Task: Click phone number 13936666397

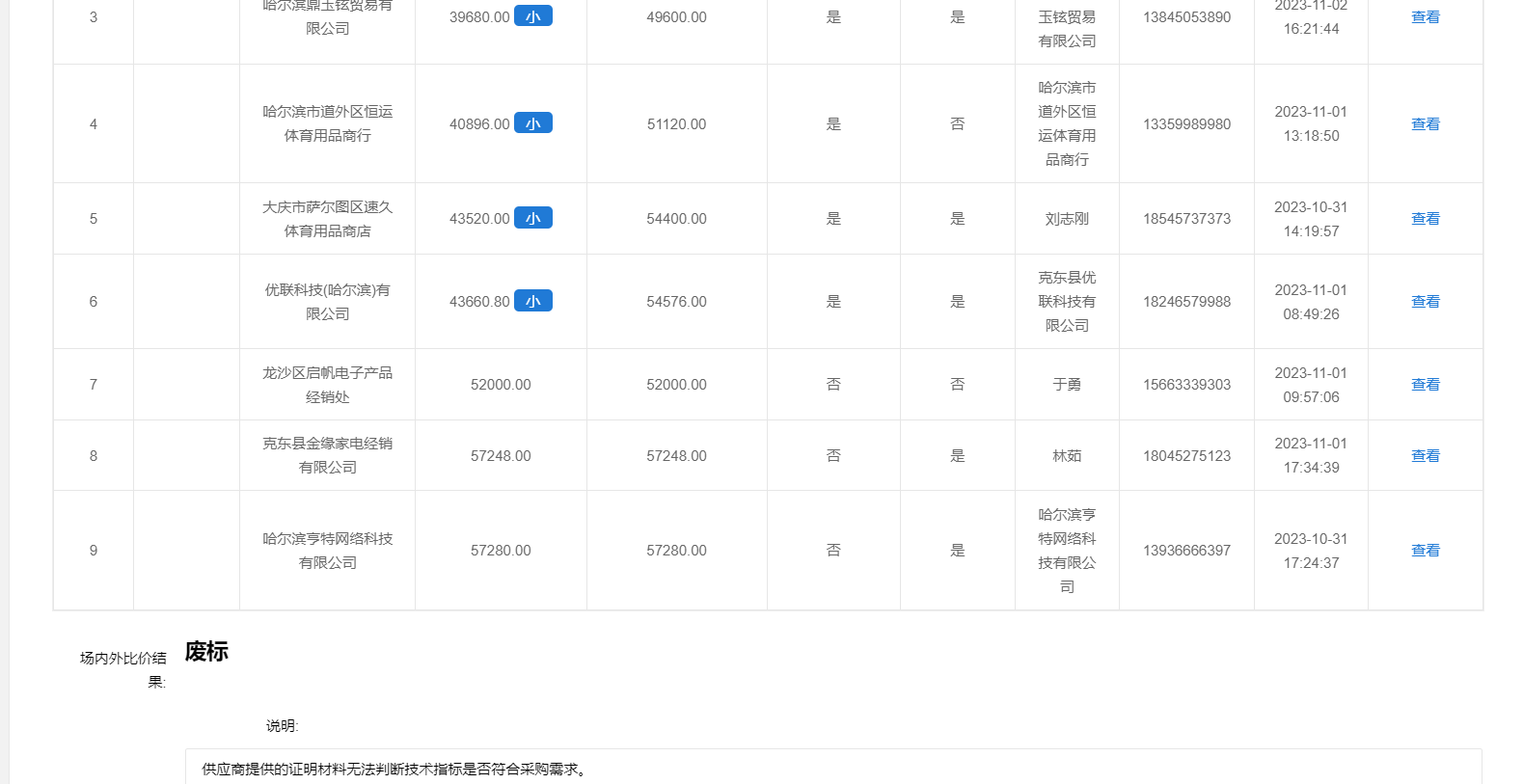Action: click(1186, 551)
